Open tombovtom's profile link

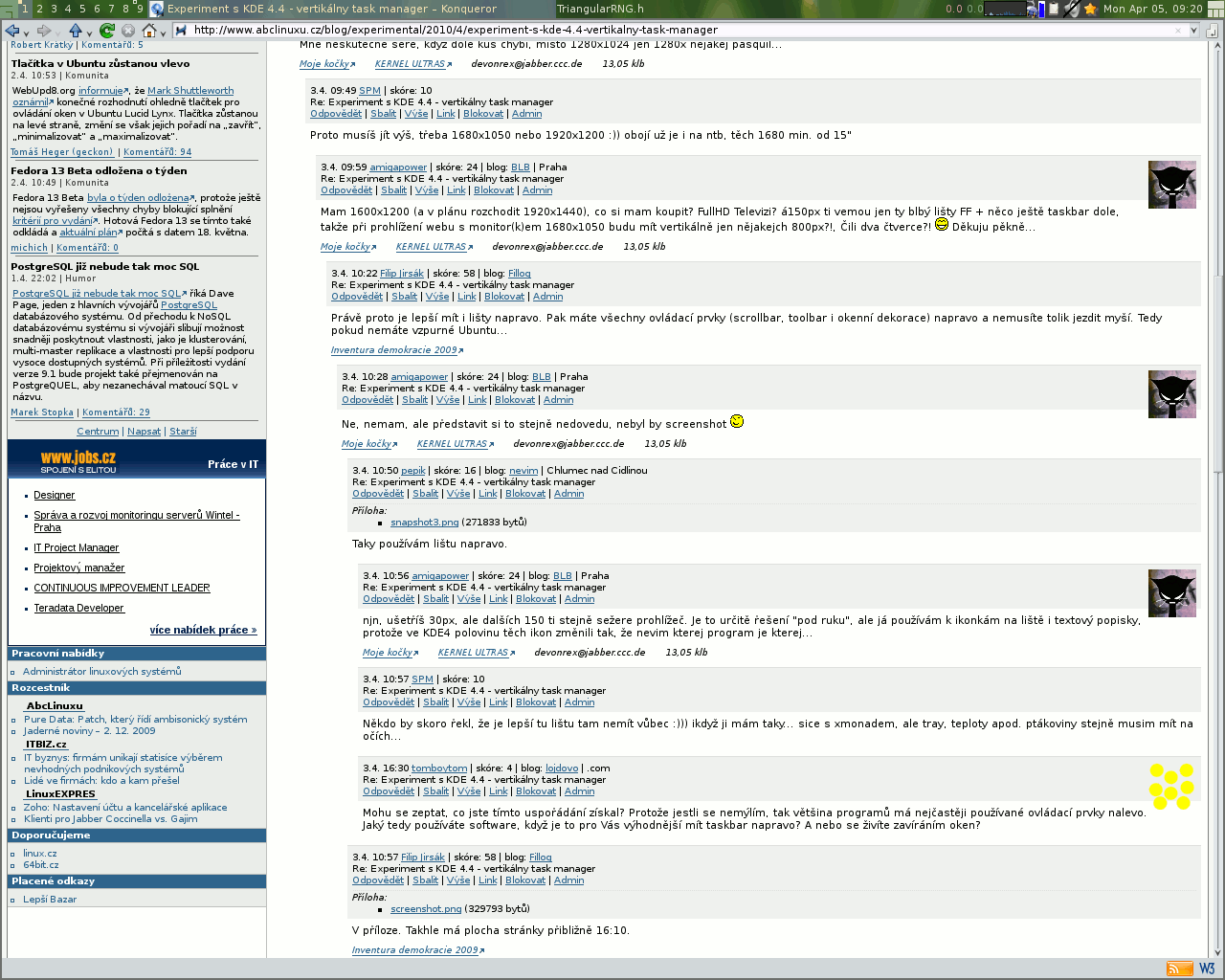coord(439,768)
